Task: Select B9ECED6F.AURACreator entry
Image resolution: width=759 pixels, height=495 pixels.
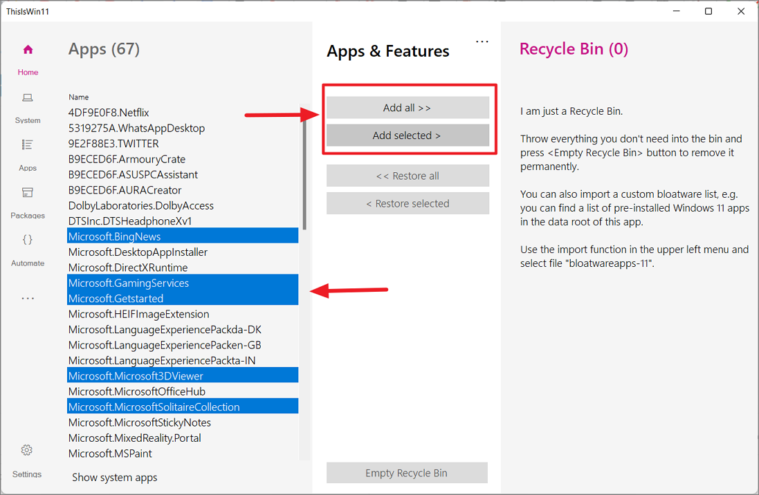Action: [182, 190]
